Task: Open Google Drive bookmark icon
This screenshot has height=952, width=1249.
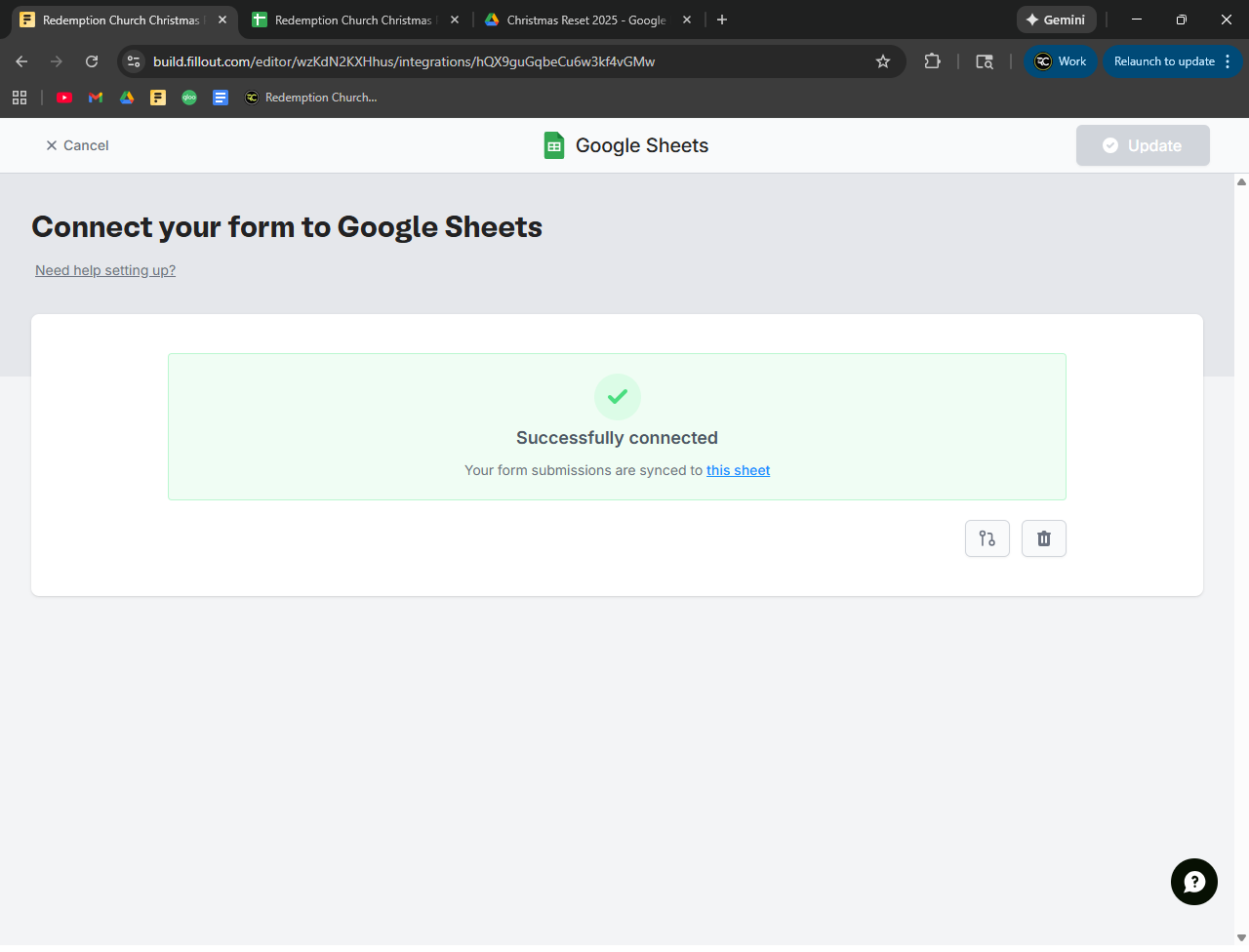Action: (x=127, y=98)
